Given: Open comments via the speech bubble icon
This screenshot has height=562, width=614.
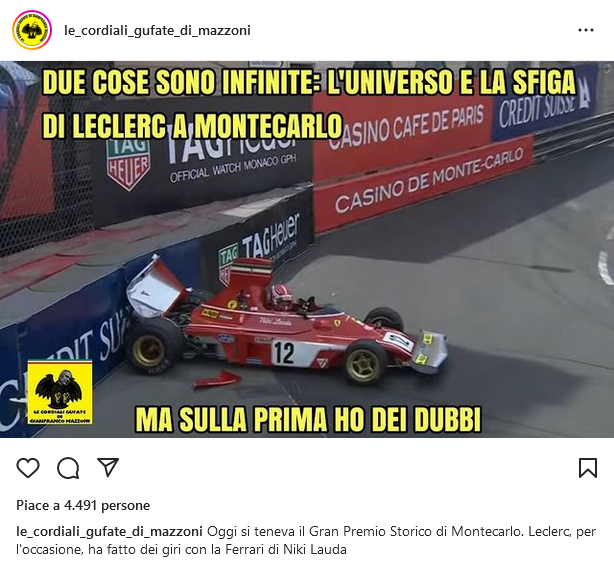Looking at the screenshot, I should pyautogui.click(x=68, y=468).
